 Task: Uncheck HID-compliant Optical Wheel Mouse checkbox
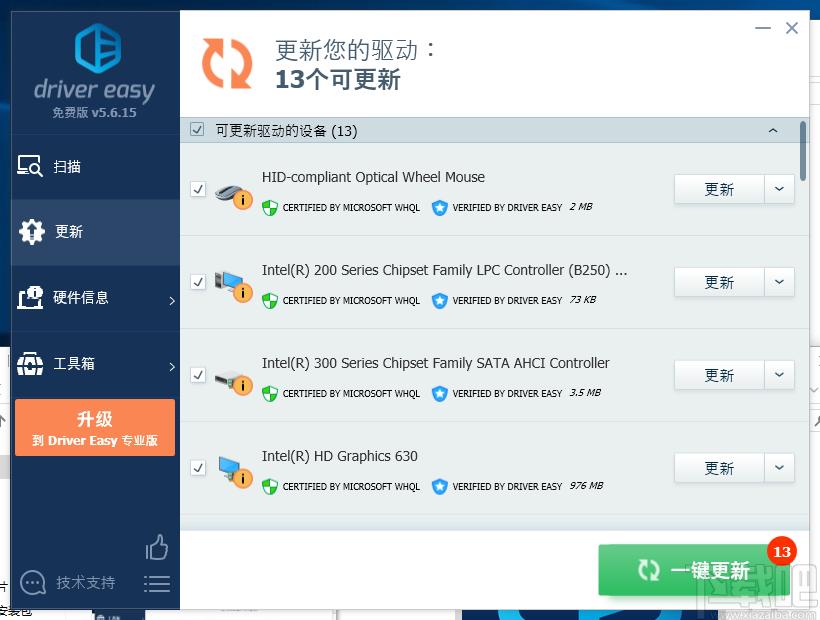point(198,189)
